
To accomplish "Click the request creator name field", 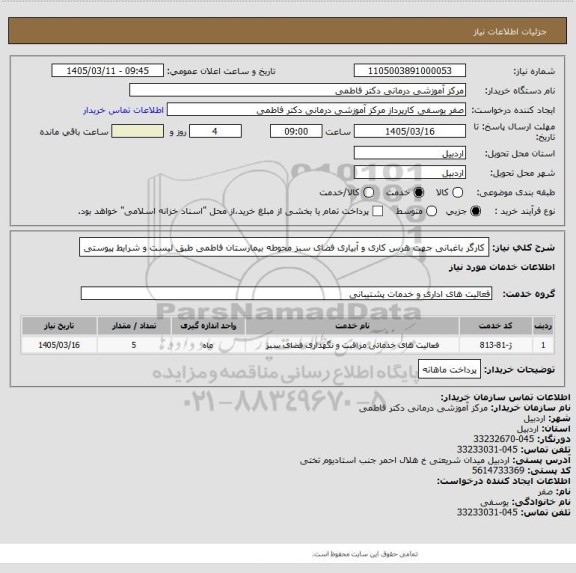I will click(316, 110).
